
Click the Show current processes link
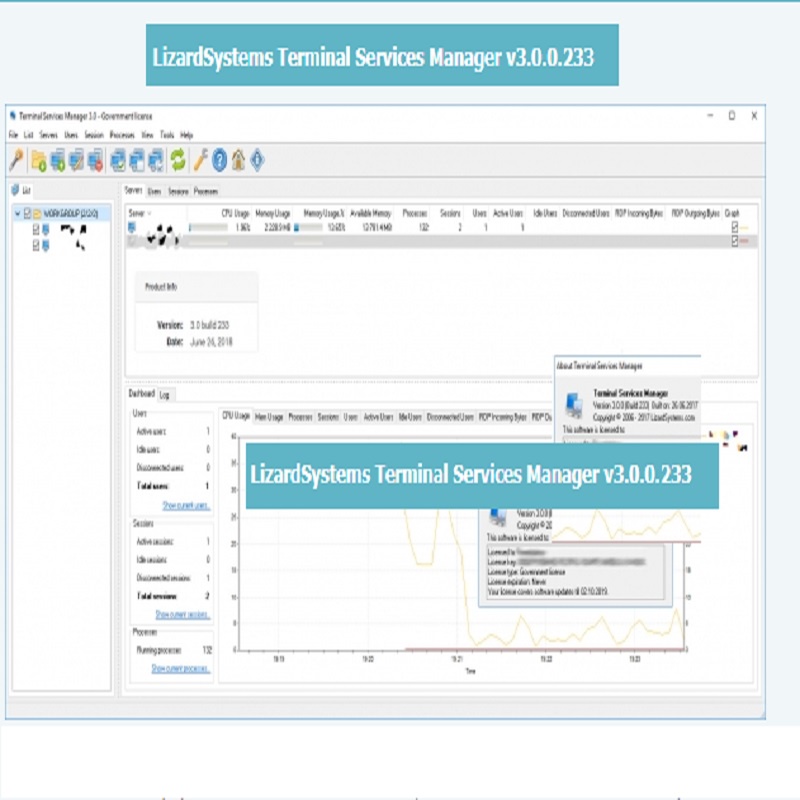pos(181,668)
